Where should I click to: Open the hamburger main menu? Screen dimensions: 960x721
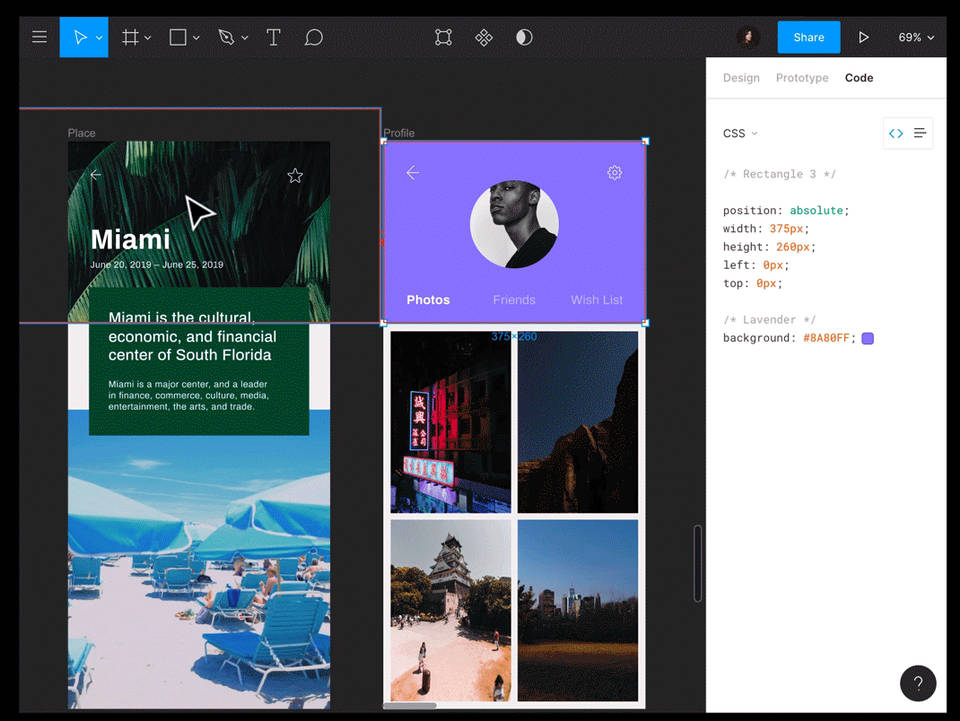tap(39, 37)
